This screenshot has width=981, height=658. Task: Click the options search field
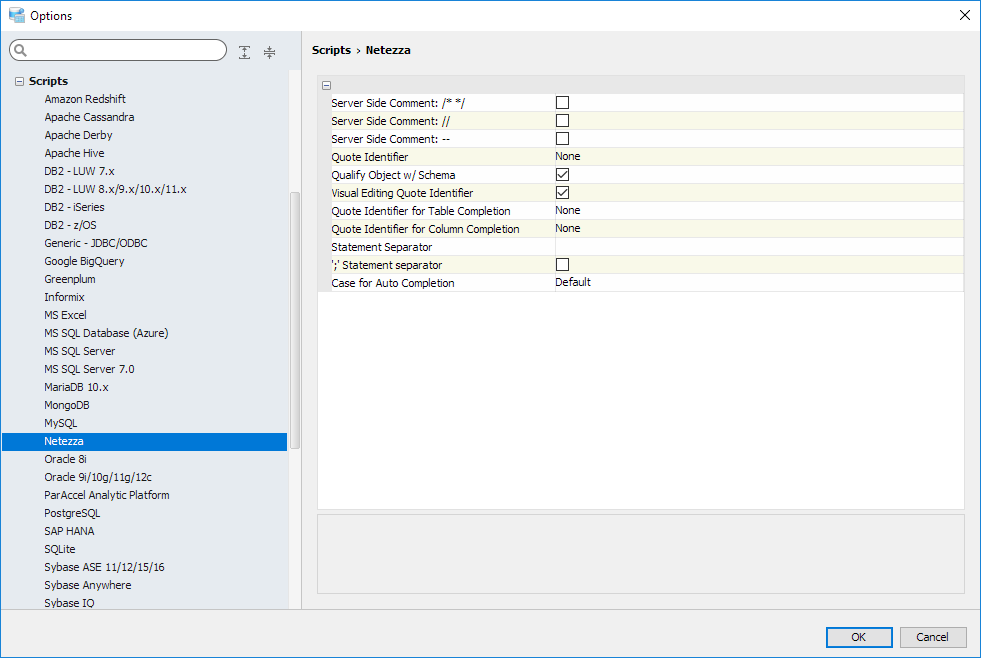(x=125, y=50)
